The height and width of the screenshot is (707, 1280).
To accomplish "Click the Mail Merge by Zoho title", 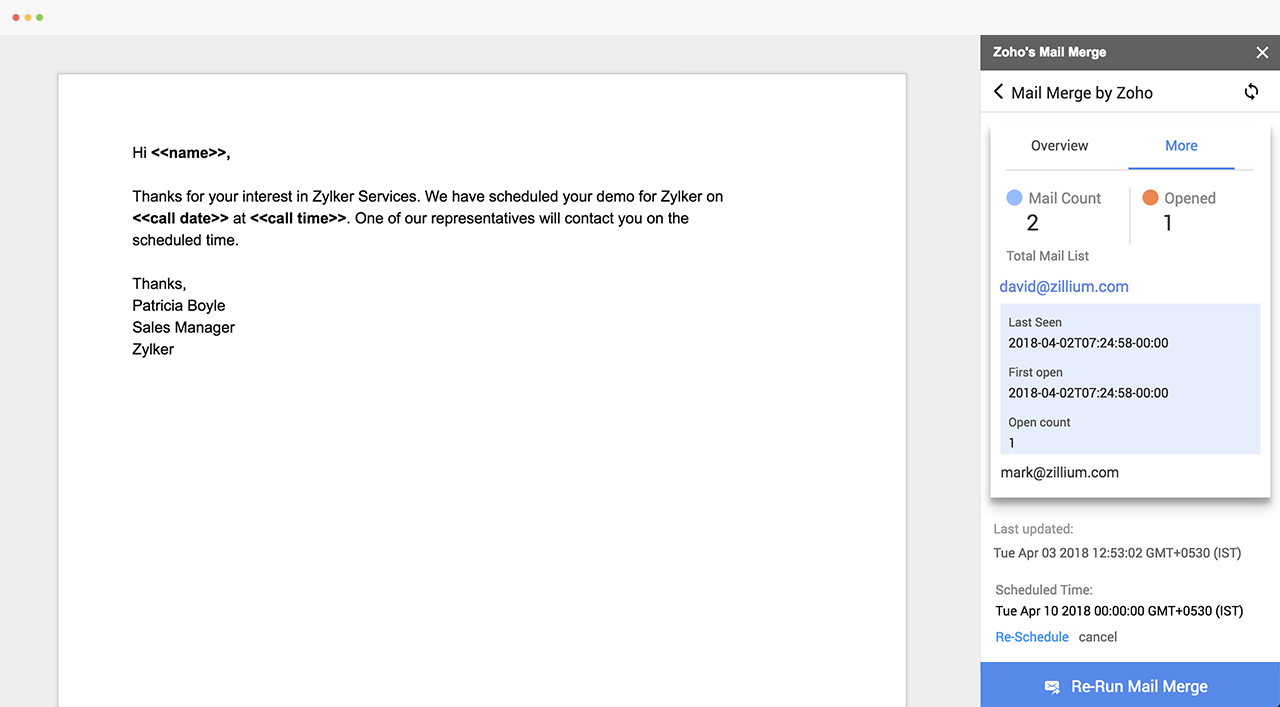I will (x=1082, y=93).
